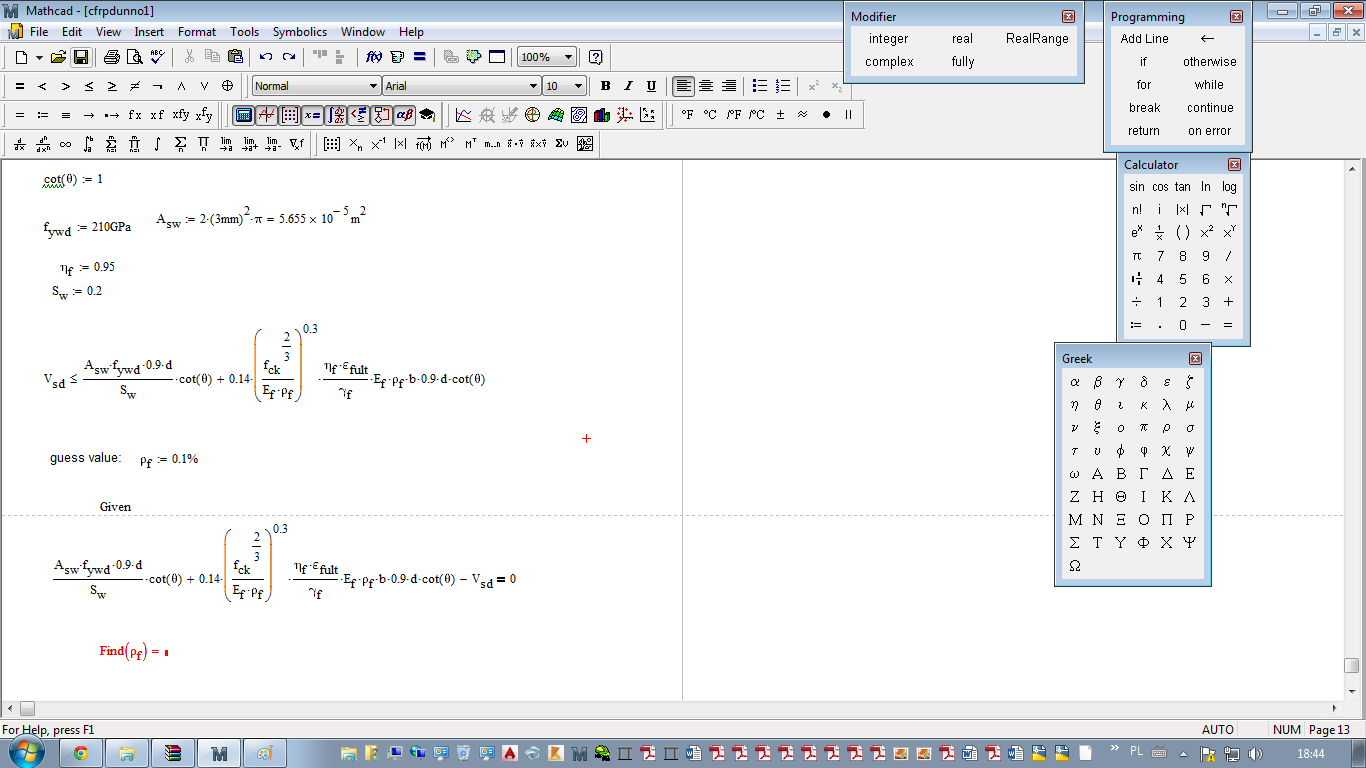Open Insert Unit measuring cup icon
This screenshot has width=1366, height=768.
397,57
